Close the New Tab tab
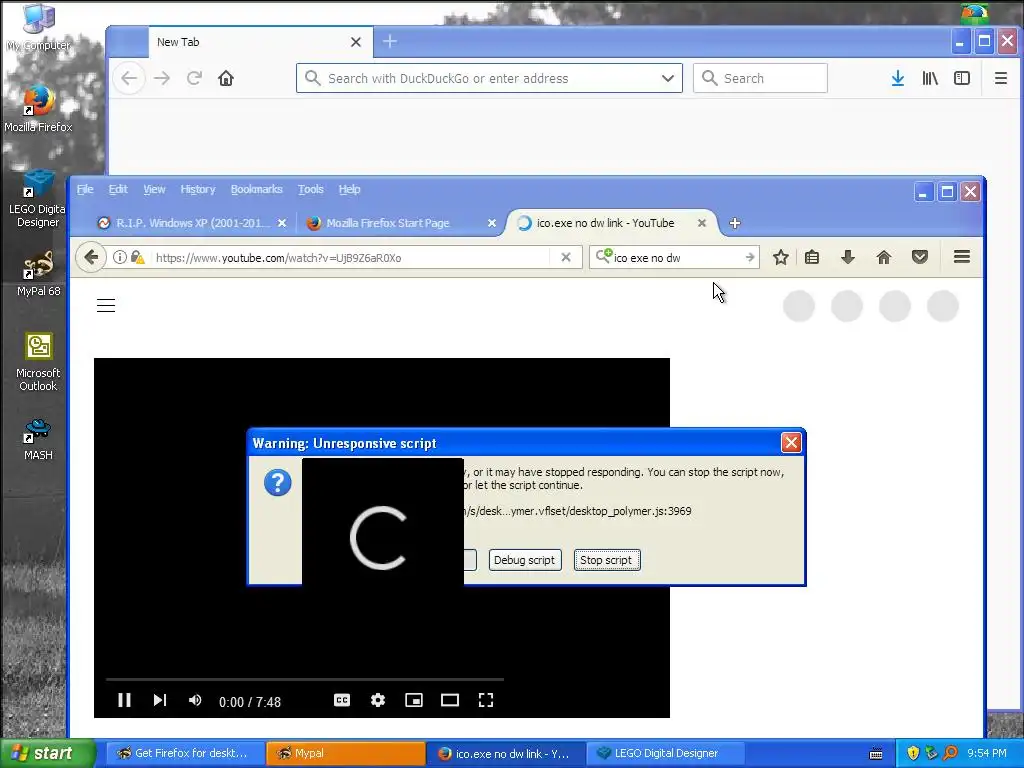 (x=356, y=42)
